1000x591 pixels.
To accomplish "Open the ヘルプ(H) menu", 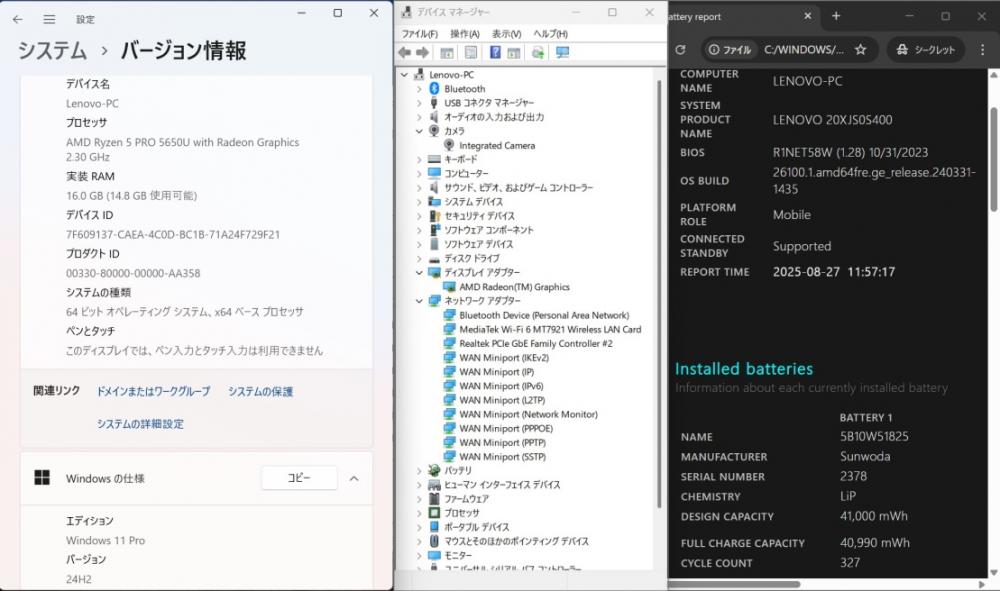I will pyautogui.click(x=550, y=34).
